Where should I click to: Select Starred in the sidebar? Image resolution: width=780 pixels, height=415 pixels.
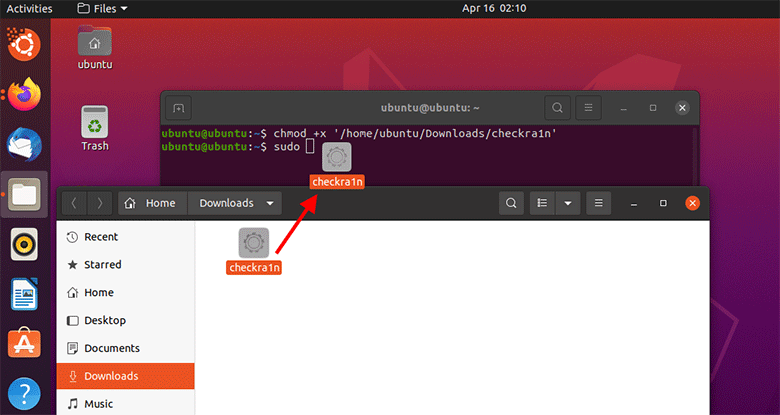[x=125, y=265]
